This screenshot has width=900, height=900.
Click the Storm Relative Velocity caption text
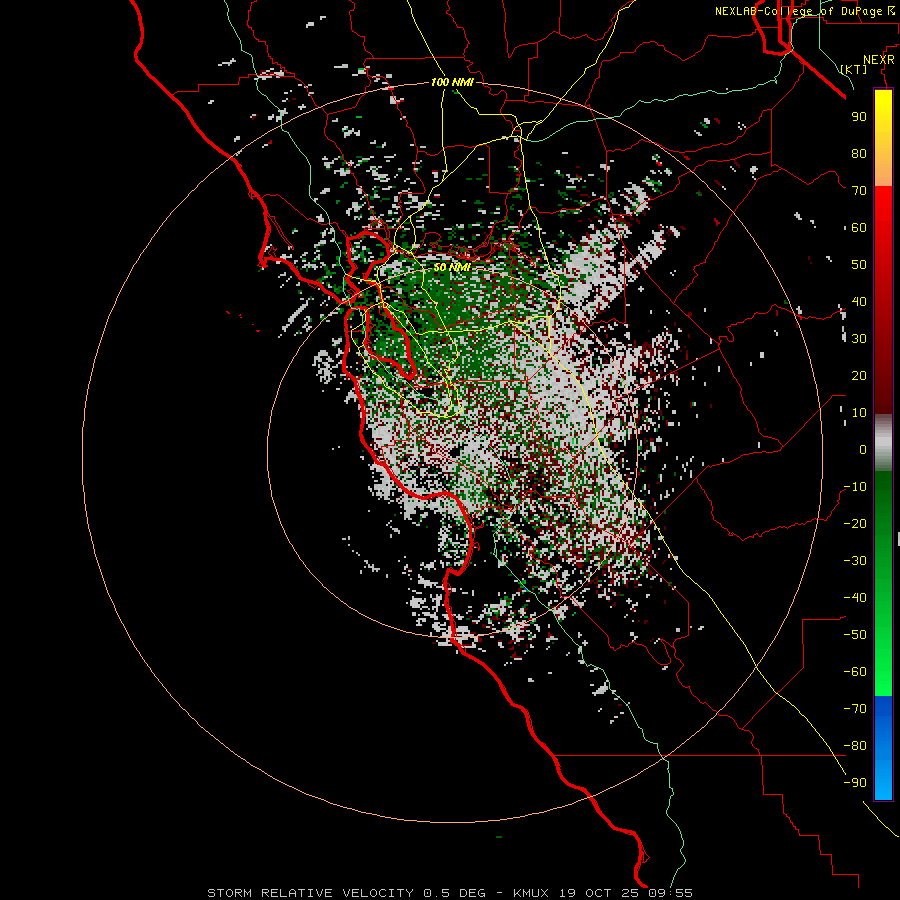(x=449, y=893)
